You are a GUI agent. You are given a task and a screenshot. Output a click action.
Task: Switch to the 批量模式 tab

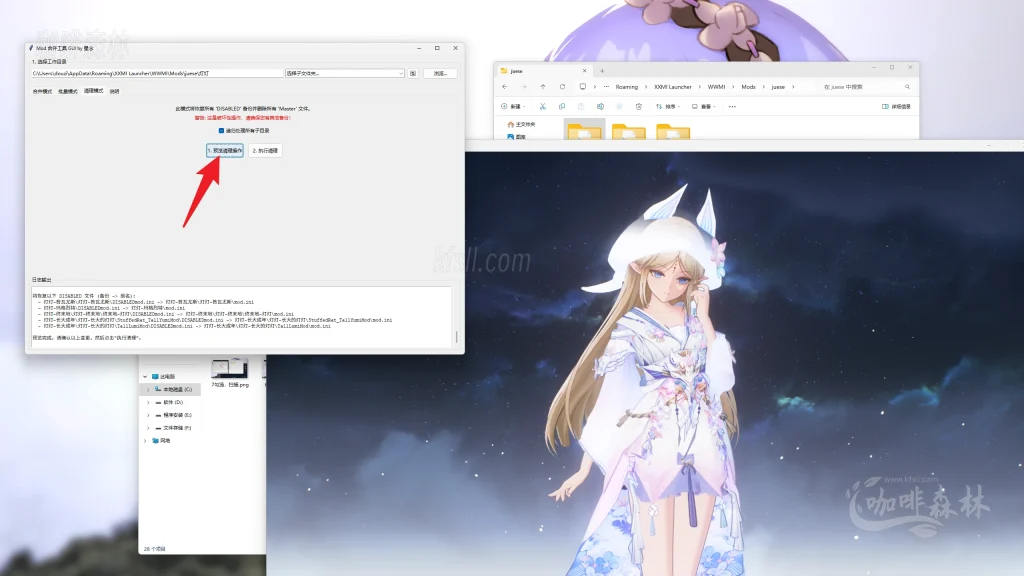click(68, 91)
